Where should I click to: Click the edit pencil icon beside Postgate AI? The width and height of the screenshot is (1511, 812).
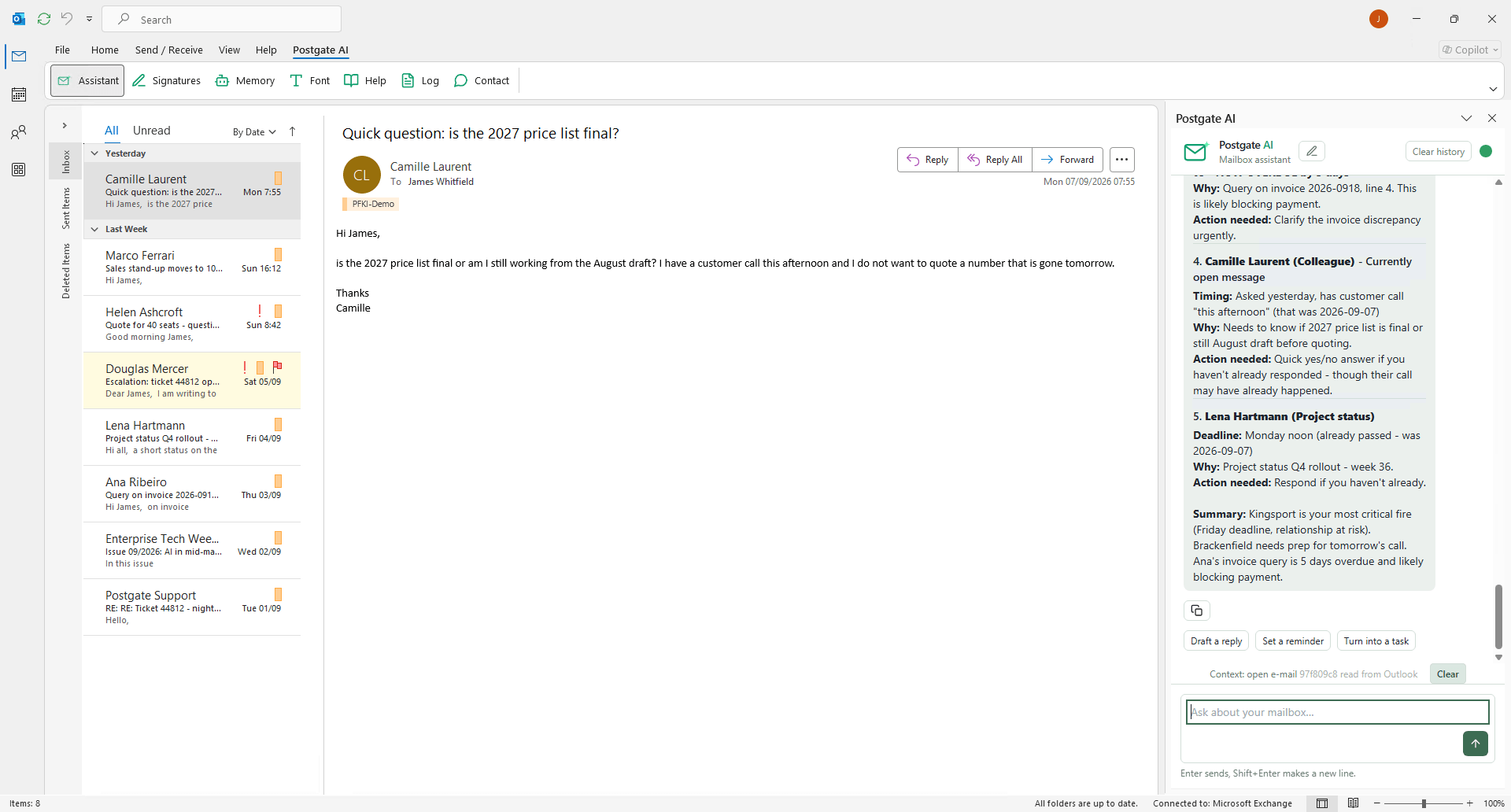1312,151
